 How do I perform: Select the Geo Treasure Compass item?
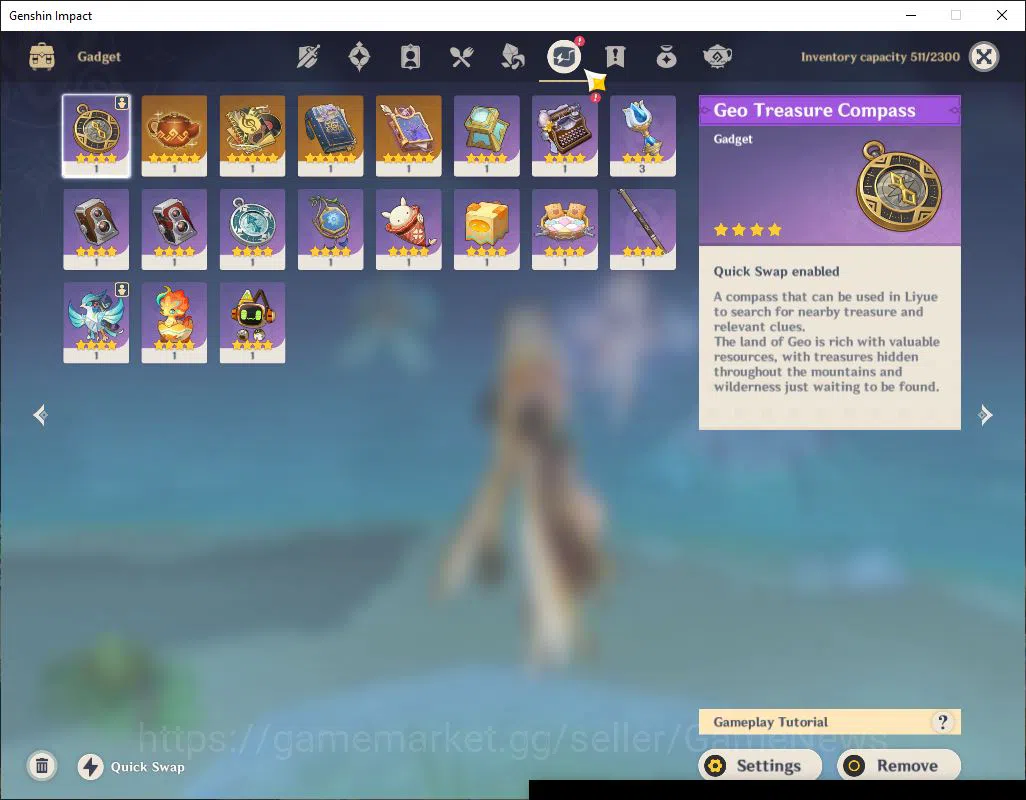coord(96,136)
